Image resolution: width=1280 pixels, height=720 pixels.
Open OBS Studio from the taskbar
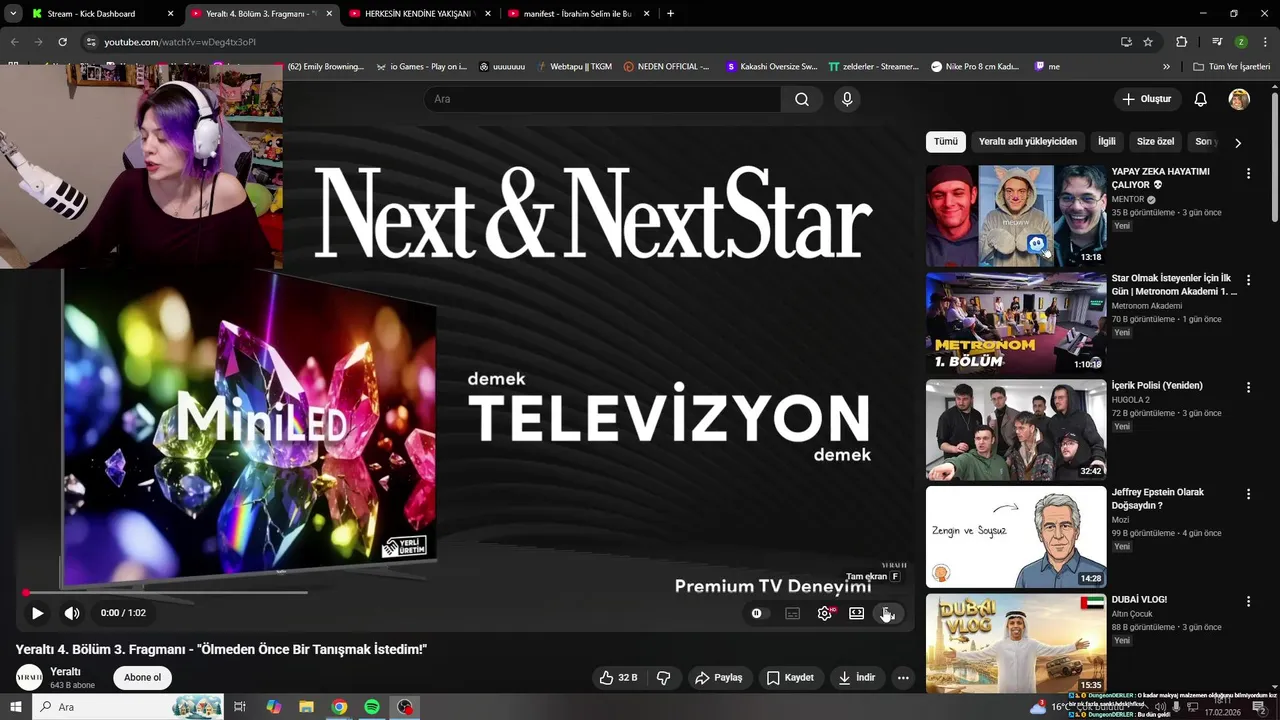point(404,707)
